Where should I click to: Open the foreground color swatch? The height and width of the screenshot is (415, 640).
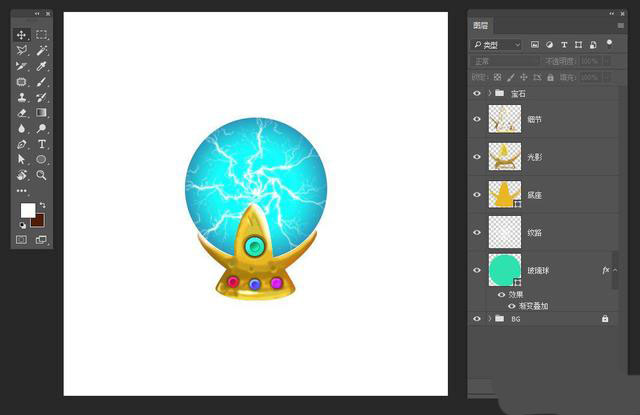coord(27,210)
